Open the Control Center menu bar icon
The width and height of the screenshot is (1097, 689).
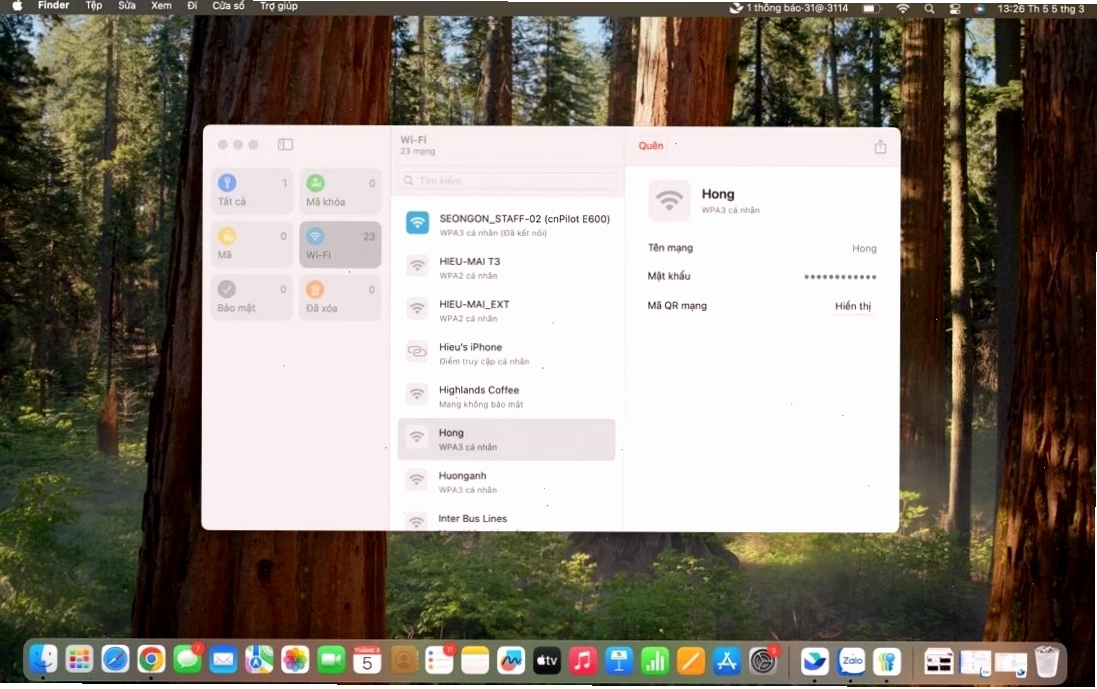[x=954, y=8]
